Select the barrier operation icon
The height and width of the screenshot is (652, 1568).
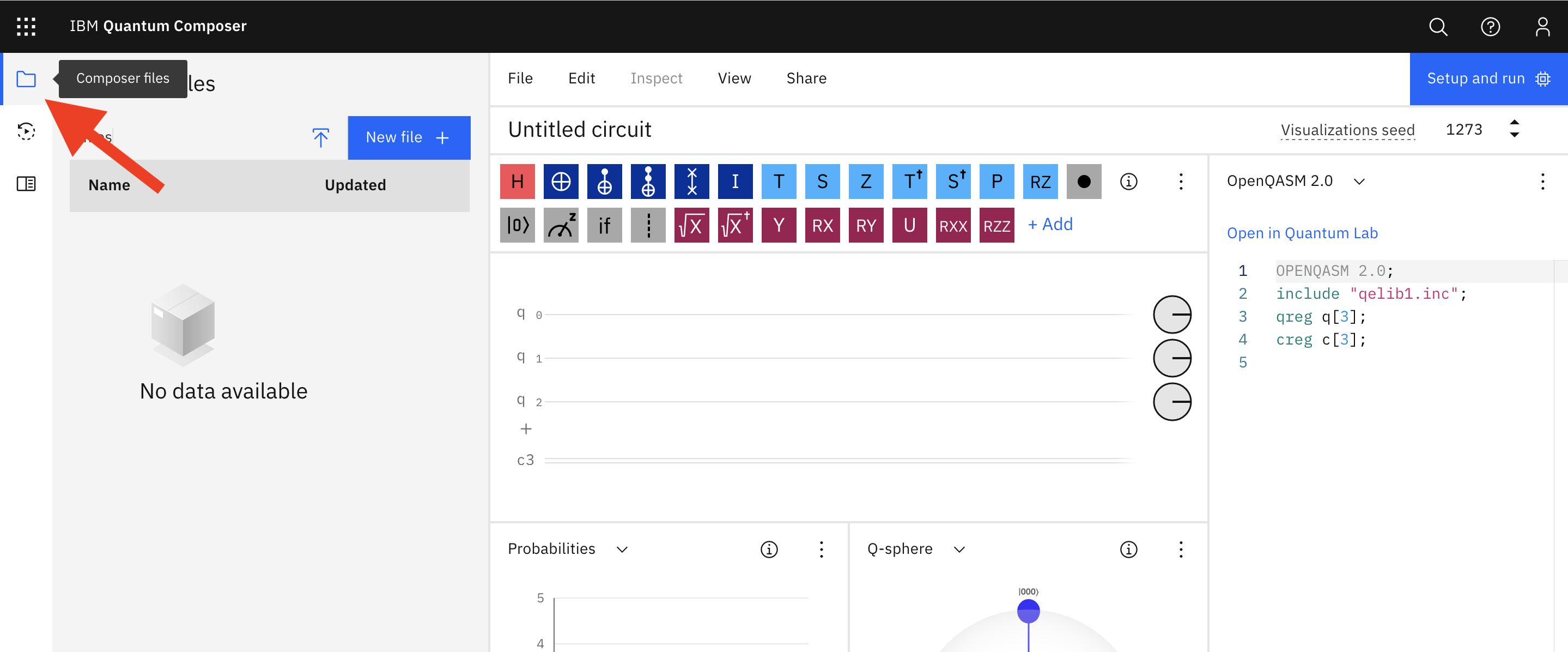[x=648, y=226]
